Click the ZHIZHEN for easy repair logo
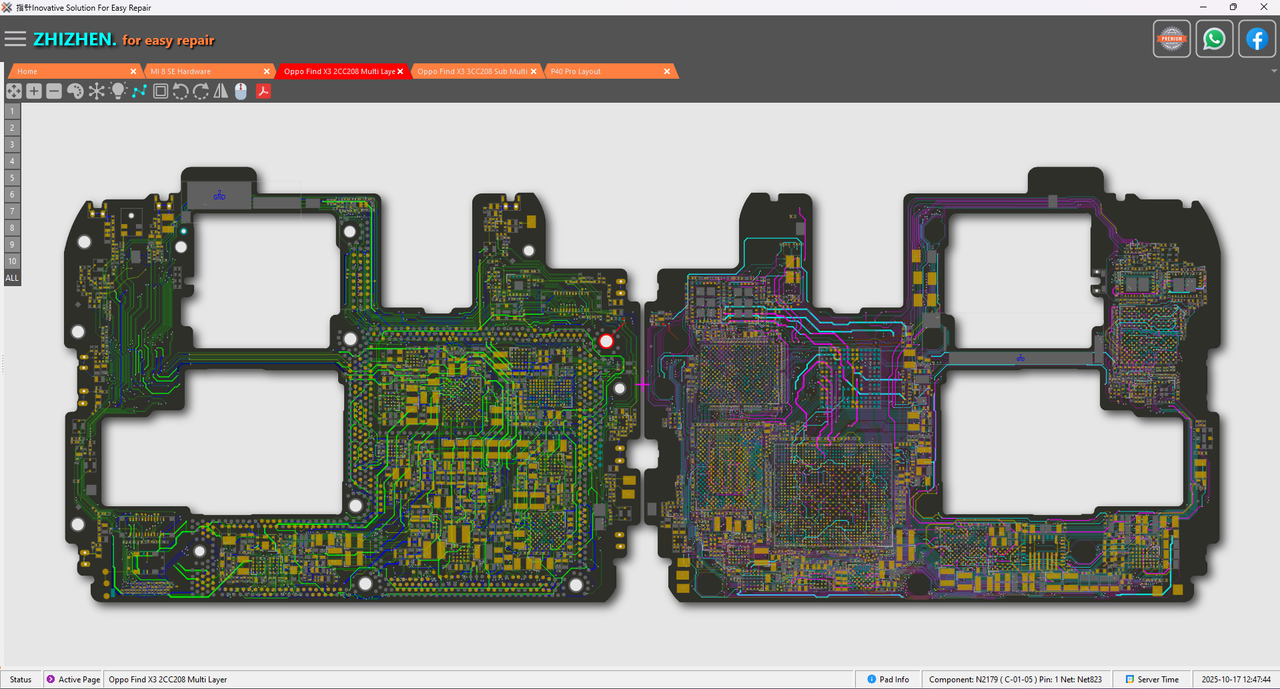1280x689 pixels. pos(123,40)
